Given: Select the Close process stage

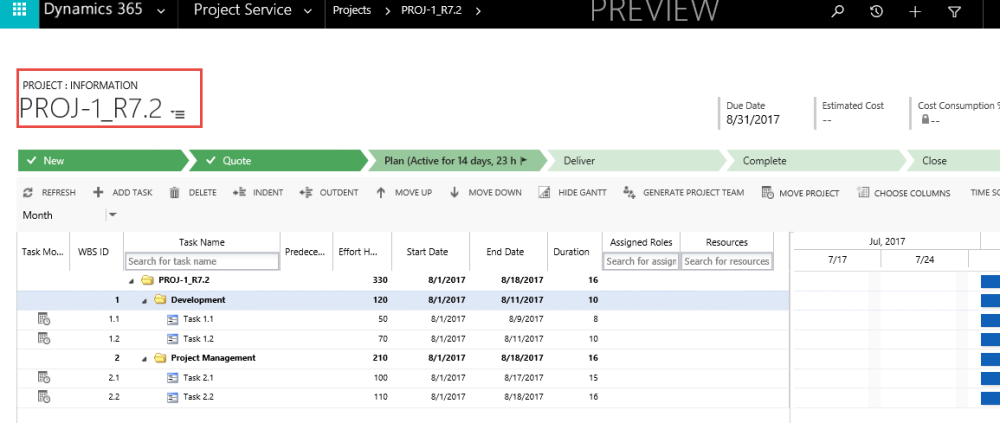Looking at the screenshot, I should 953,161.
